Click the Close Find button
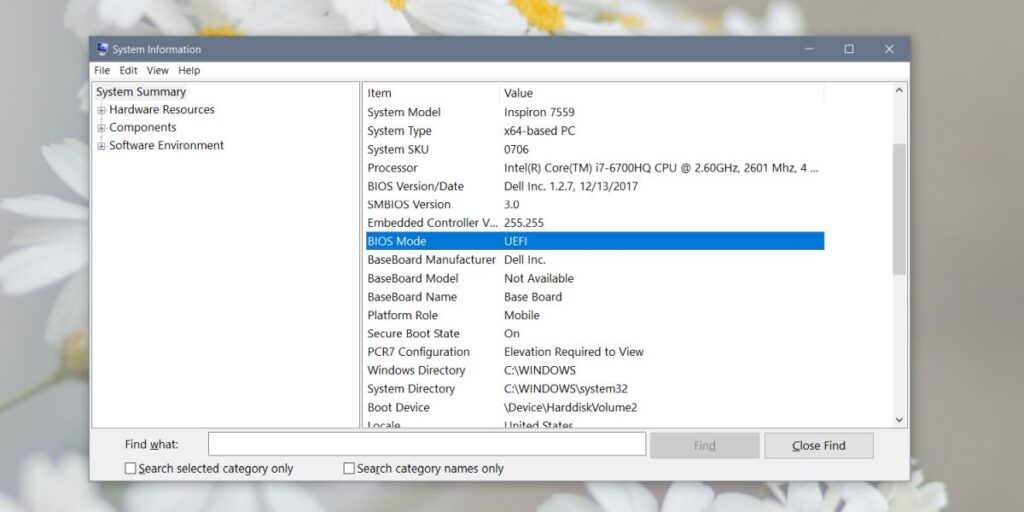Viewport: 1024px width, 512px height. [819, 445]
